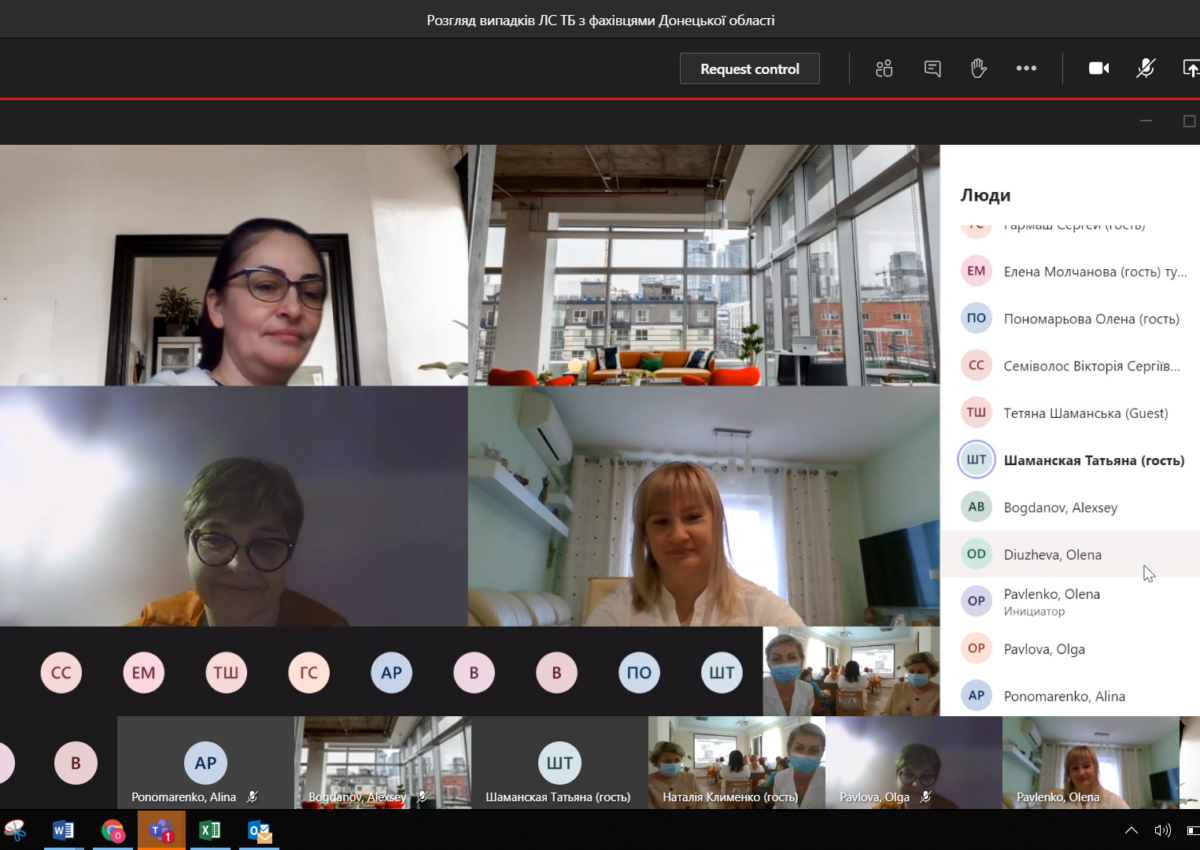Screen dimensions: 1200x850
Task: Click the ПО avatar circle below videos
Action: [x=639, y=673]
